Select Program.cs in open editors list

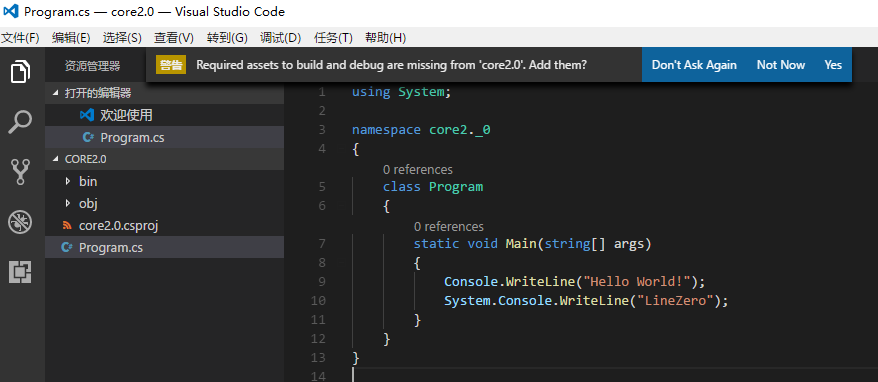pos(165,137)
